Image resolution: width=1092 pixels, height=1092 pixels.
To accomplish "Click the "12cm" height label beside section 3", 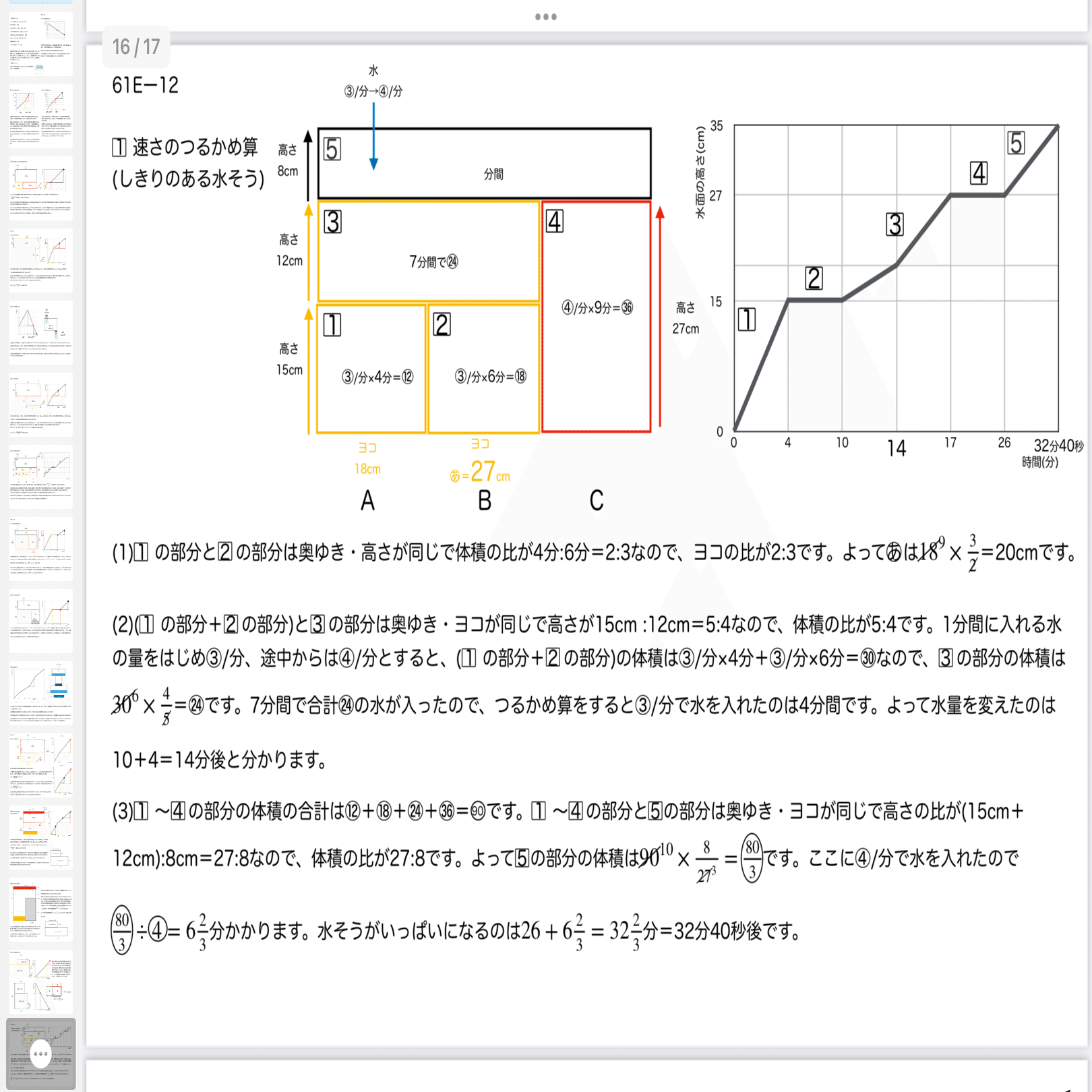I will click(x=290, y=261).
